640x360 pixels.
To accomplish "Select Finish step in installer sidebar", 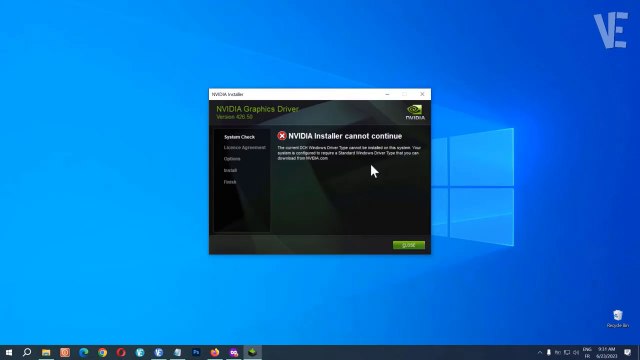I will tap(230, 182).
